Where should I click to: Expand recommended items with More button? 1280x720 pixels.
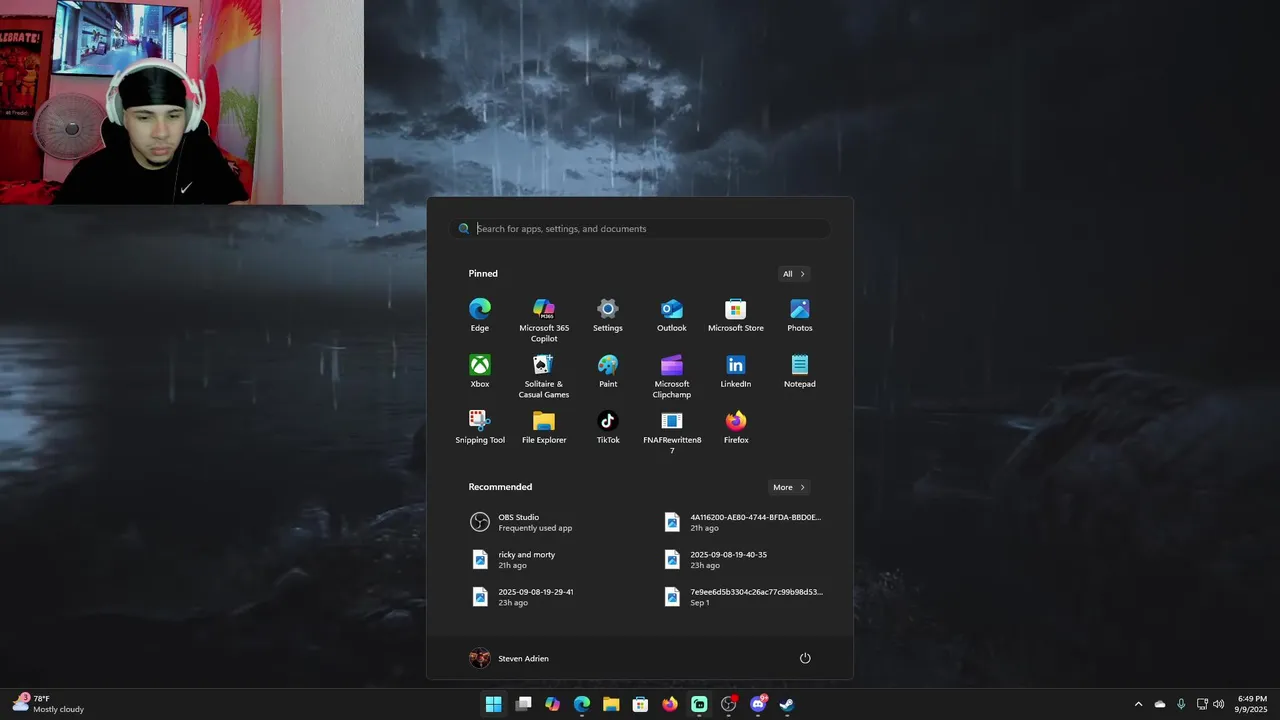coord(789,487)
